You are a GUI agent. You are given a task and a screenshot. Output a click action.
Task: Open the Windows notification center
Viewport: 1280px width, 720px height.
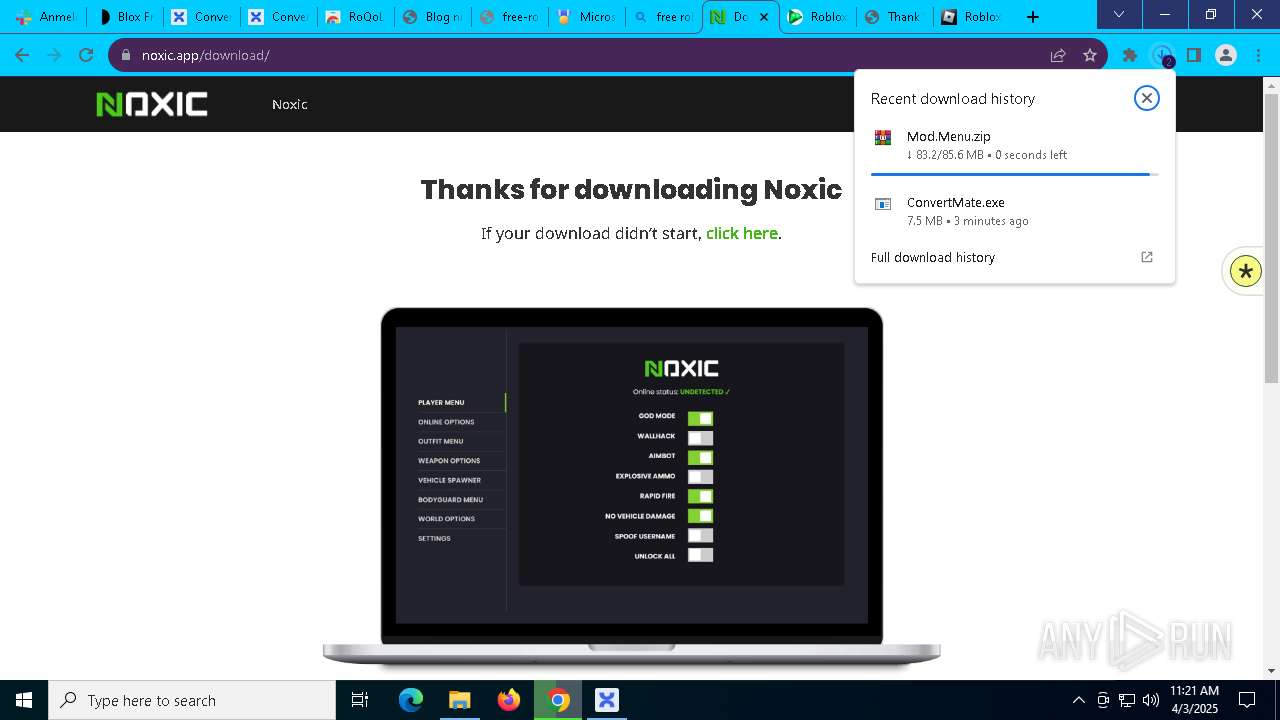click(x=1247, y=700)
